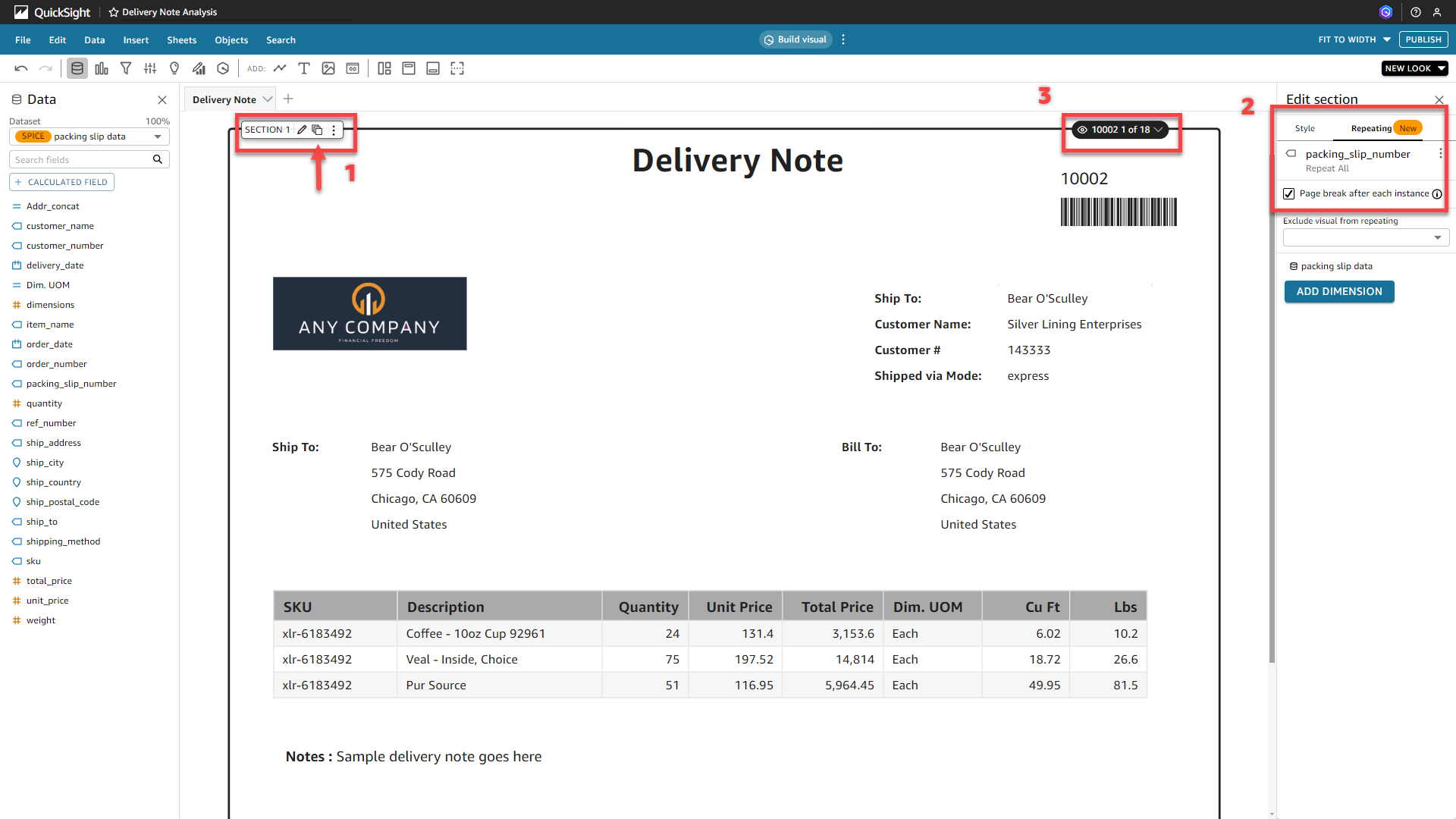Switch to the Style tab
The width and height of the screenshot is (1456, 819).
tap(1304, 128)
